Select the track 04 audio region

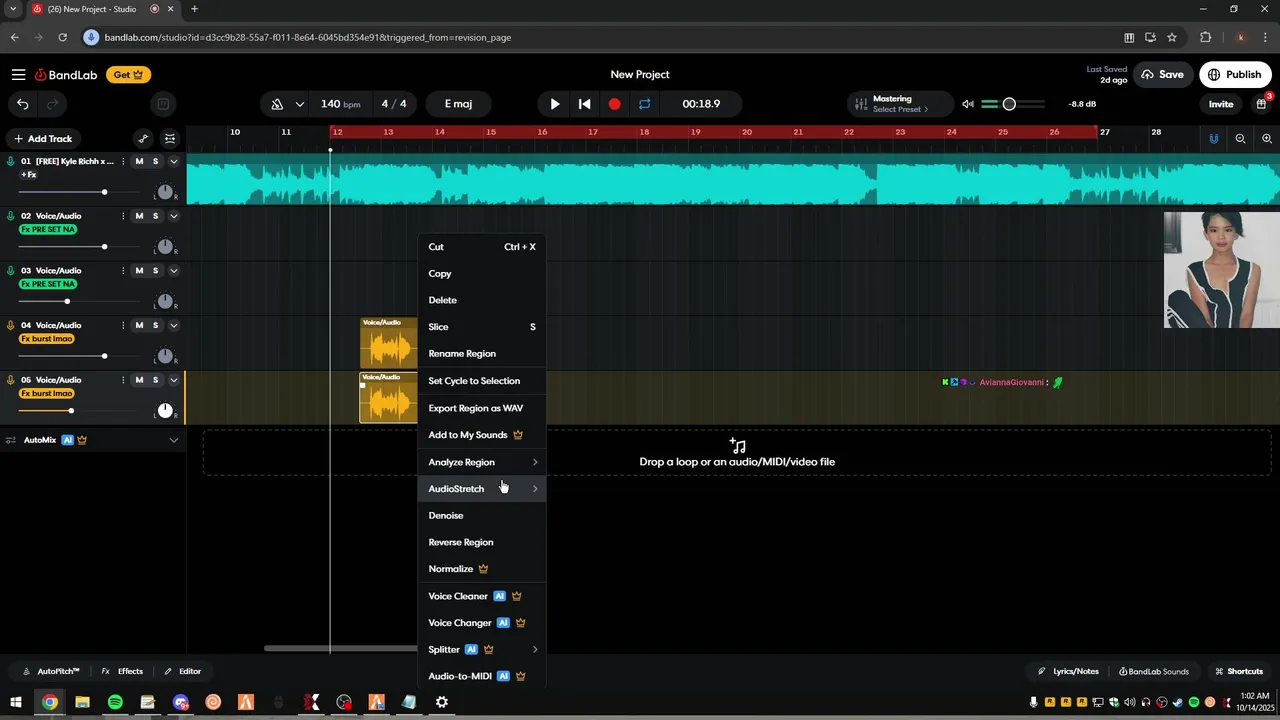pos(388,343)
